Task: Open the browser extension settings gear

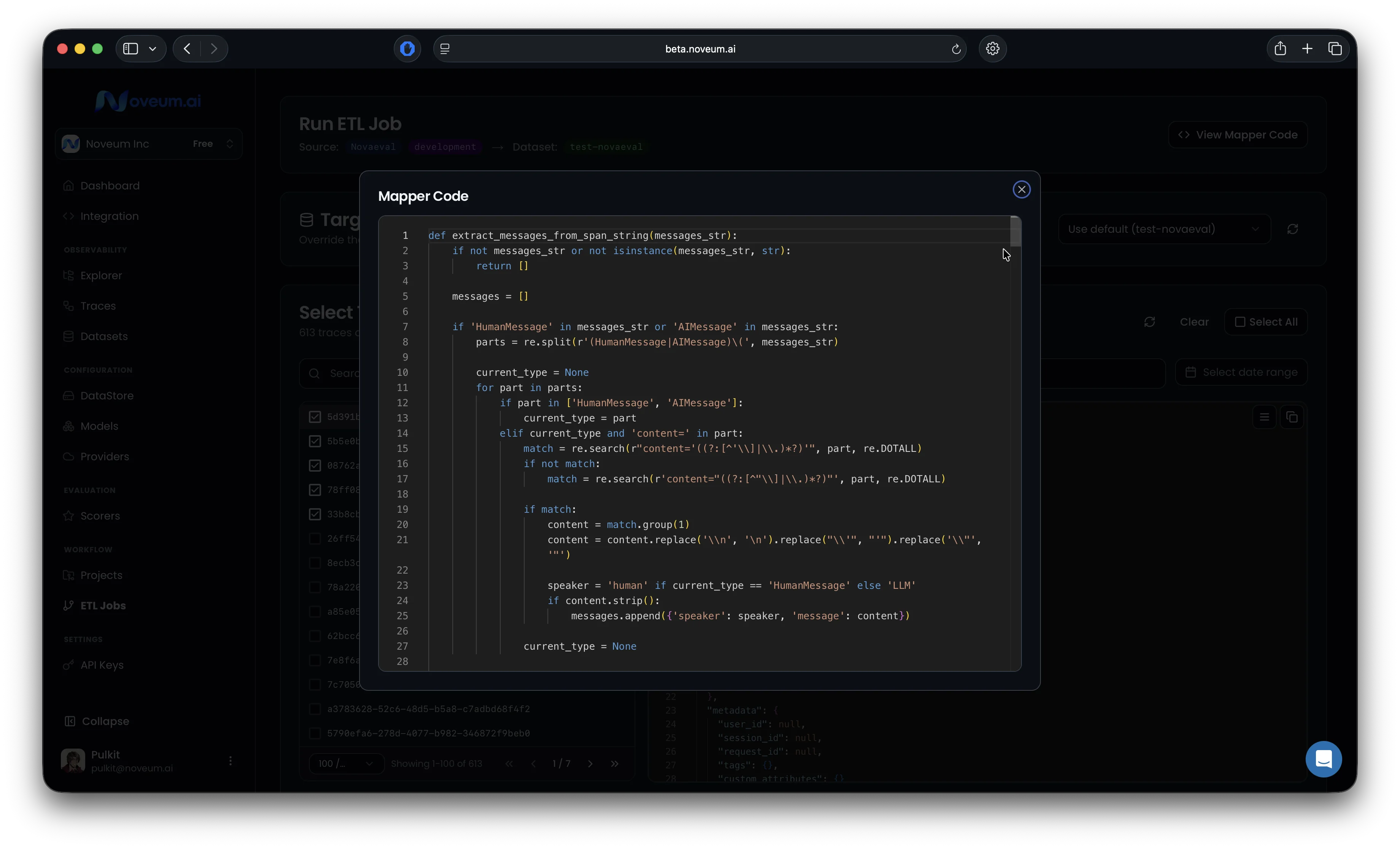Action: pyautogui.click(x=992, y=49)
